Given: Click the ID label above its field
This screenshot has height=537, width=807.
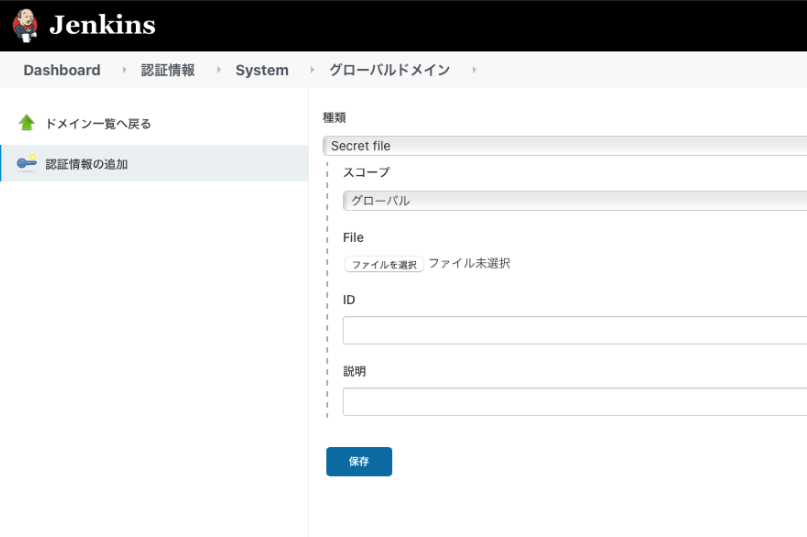Looking at the screenshot, I should tap(349, 300).
